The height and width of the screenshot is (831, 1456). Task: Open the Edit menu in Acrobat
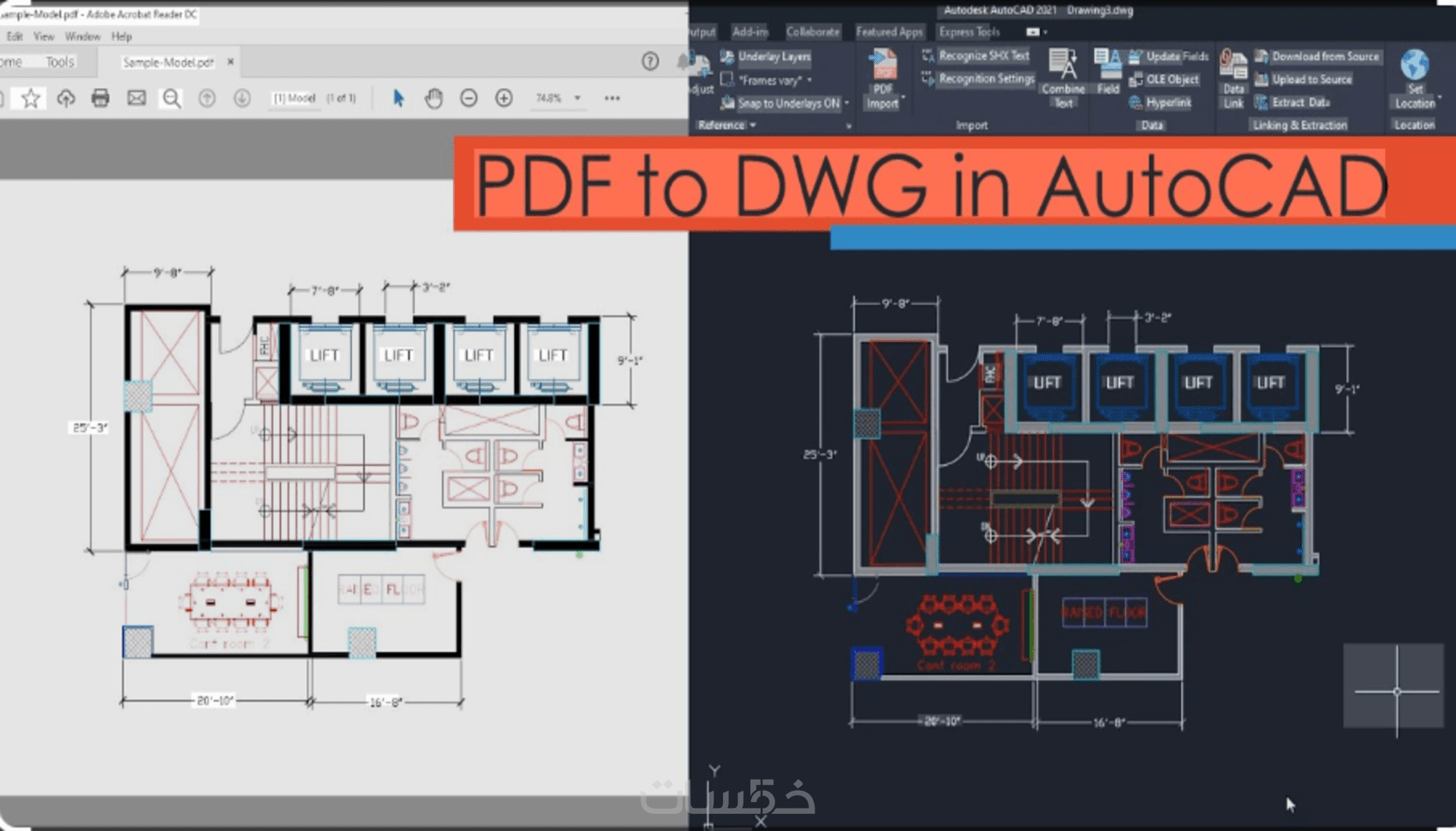tap(15, 37)
